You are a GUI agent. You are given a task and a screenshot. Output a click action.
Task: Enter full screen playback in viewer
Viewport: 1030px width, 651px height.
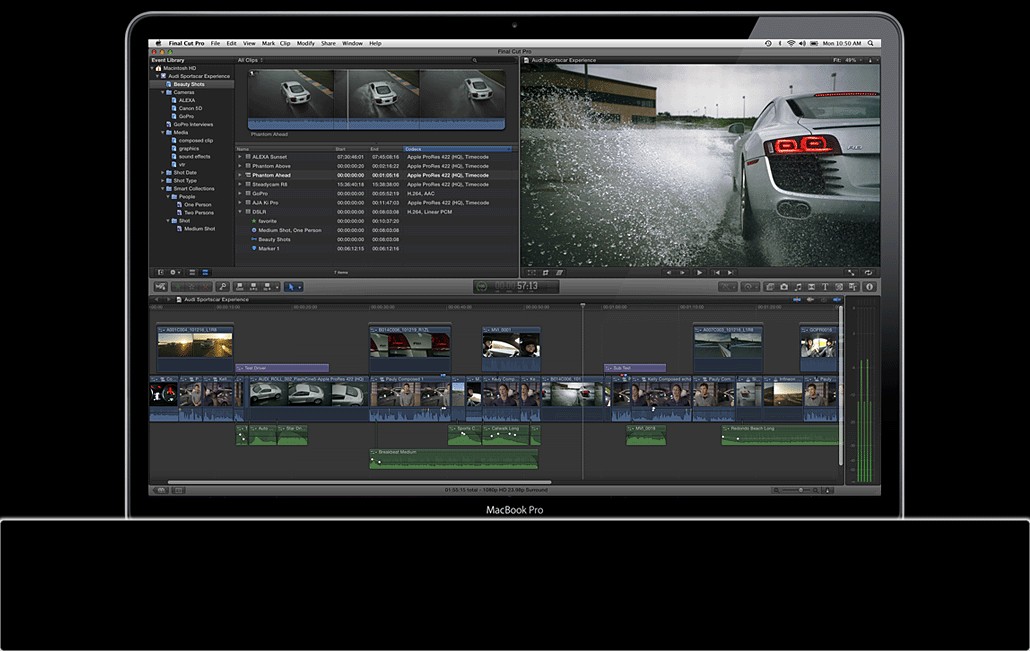coord(851,272)
